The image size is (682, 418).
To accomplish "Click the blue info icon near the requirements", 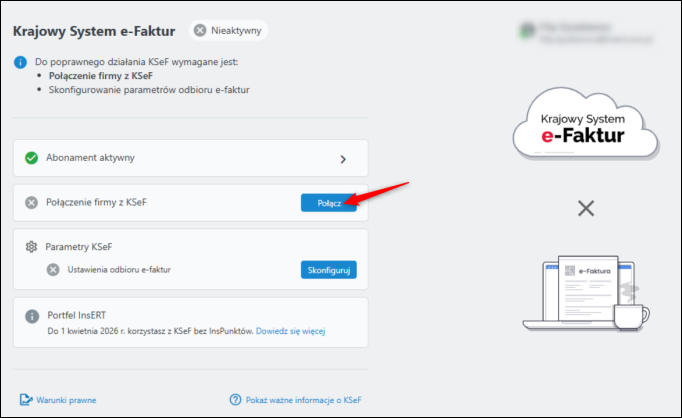I will pos(20,62).
